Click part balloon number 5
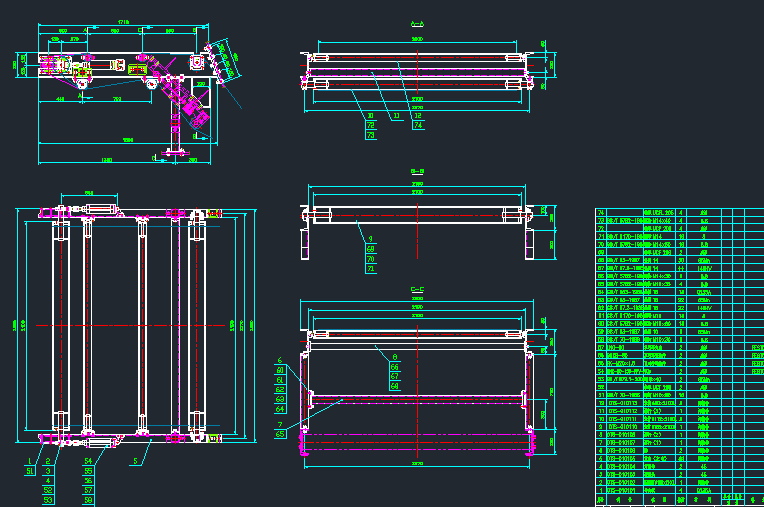 coord(135,461)
